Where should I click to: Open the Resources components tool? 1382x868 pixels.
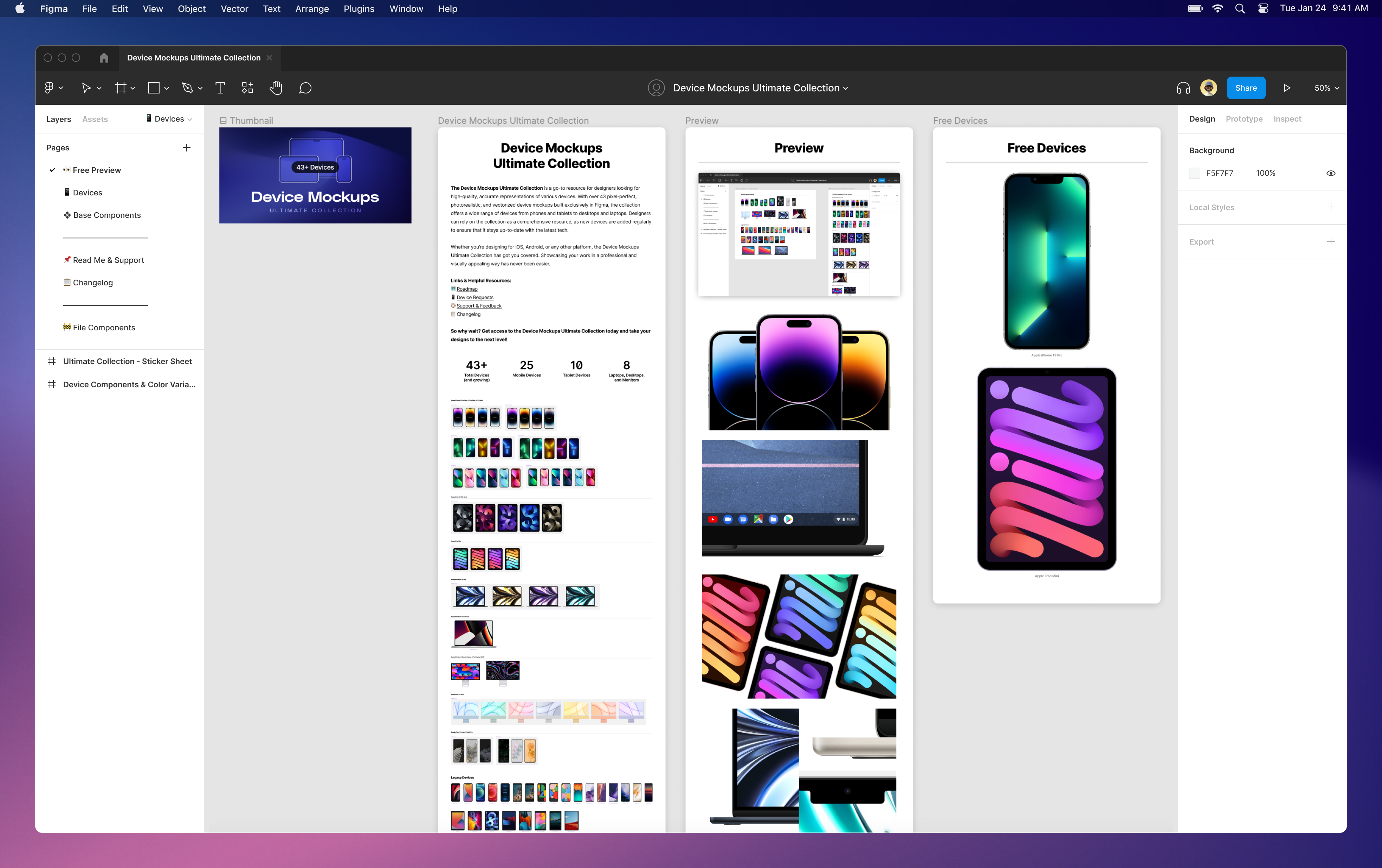247,88
